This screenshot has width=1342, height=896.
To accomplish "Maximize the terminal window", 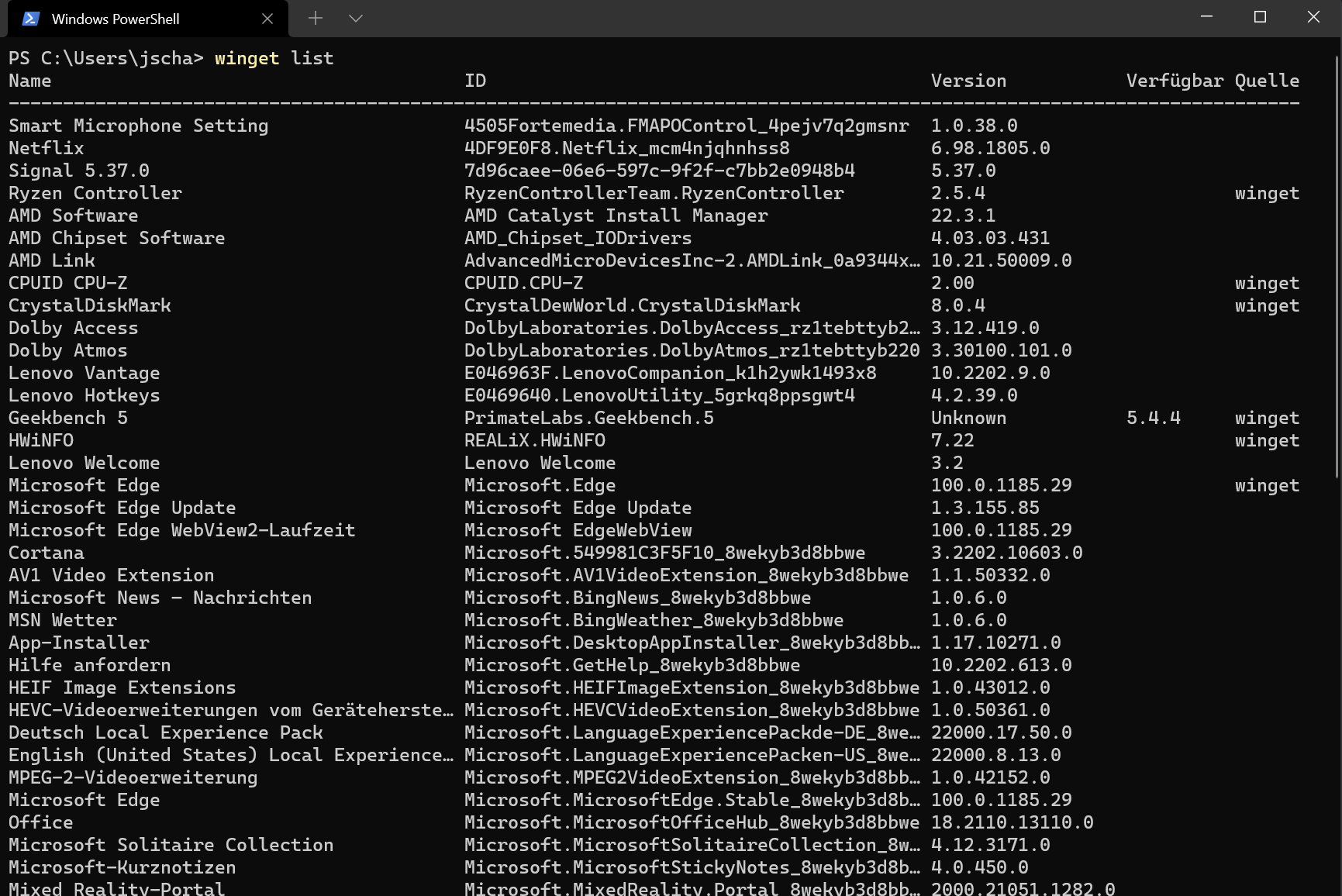I will [x=1260, y=16].
